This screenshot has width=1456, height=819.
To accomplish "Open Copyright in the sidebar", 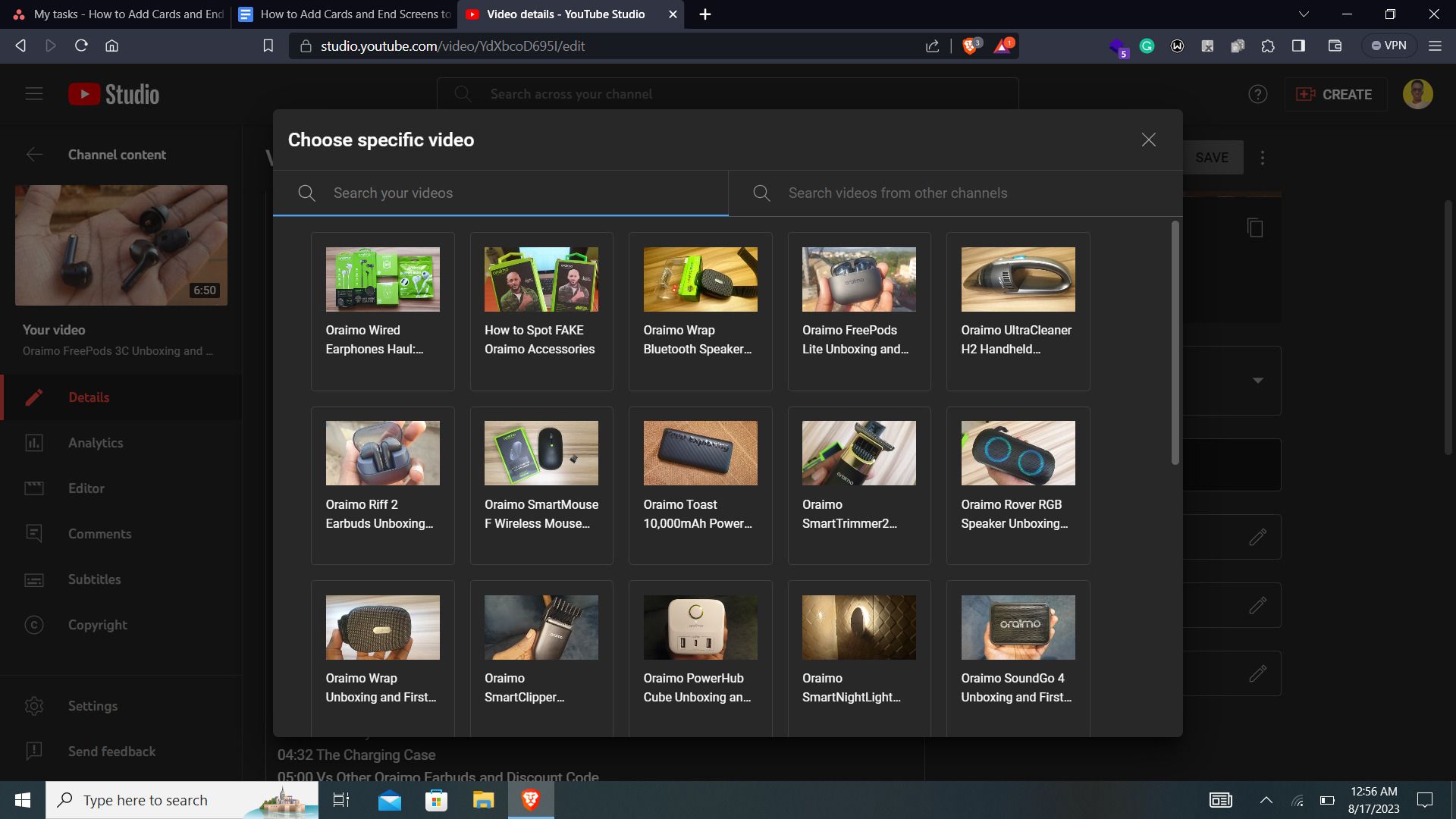I will (121, 625).
